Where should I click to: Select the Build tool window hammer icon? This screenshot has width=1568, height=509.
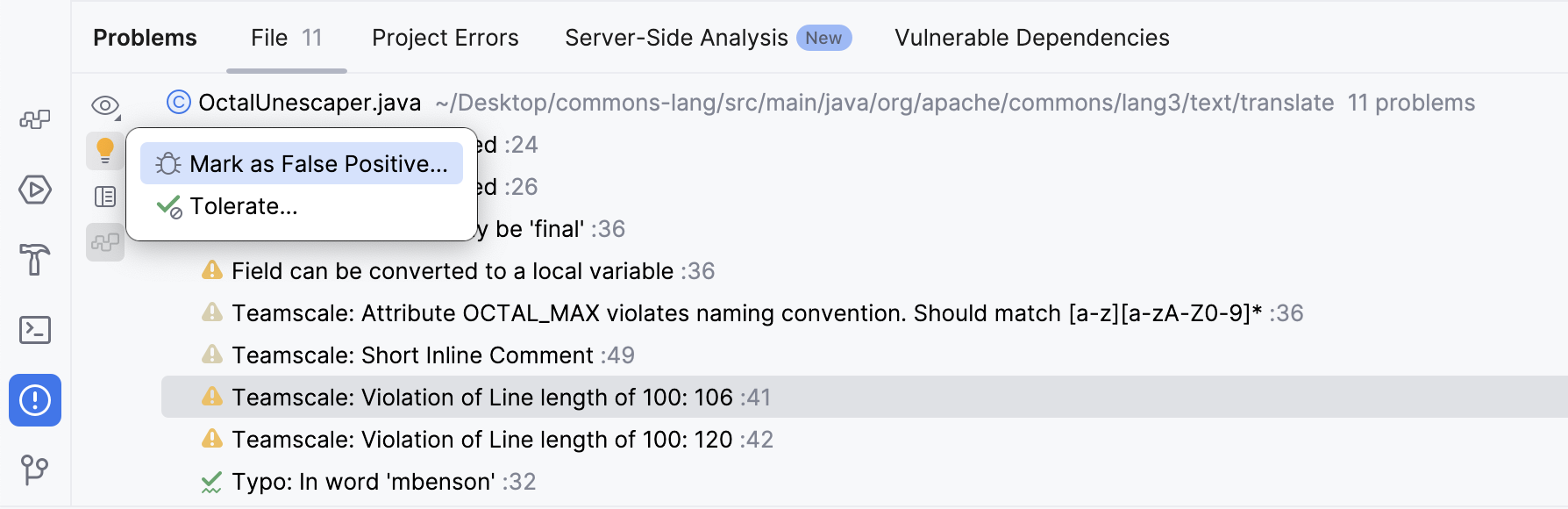[34, 262]
